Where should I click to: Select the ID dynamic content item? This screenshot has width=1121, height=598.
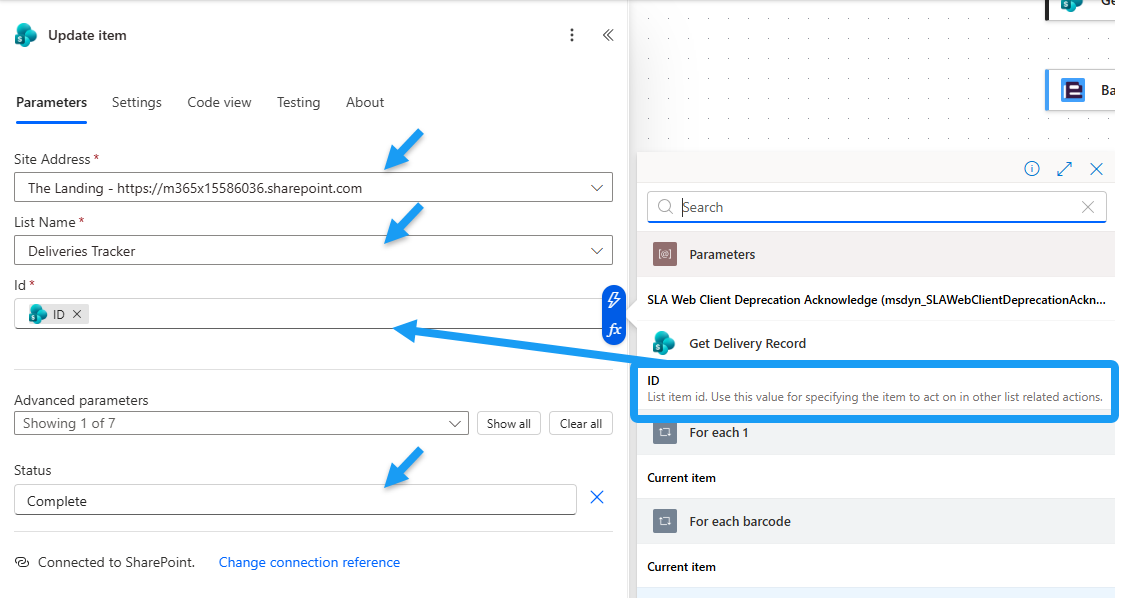[x=875, y=388]
